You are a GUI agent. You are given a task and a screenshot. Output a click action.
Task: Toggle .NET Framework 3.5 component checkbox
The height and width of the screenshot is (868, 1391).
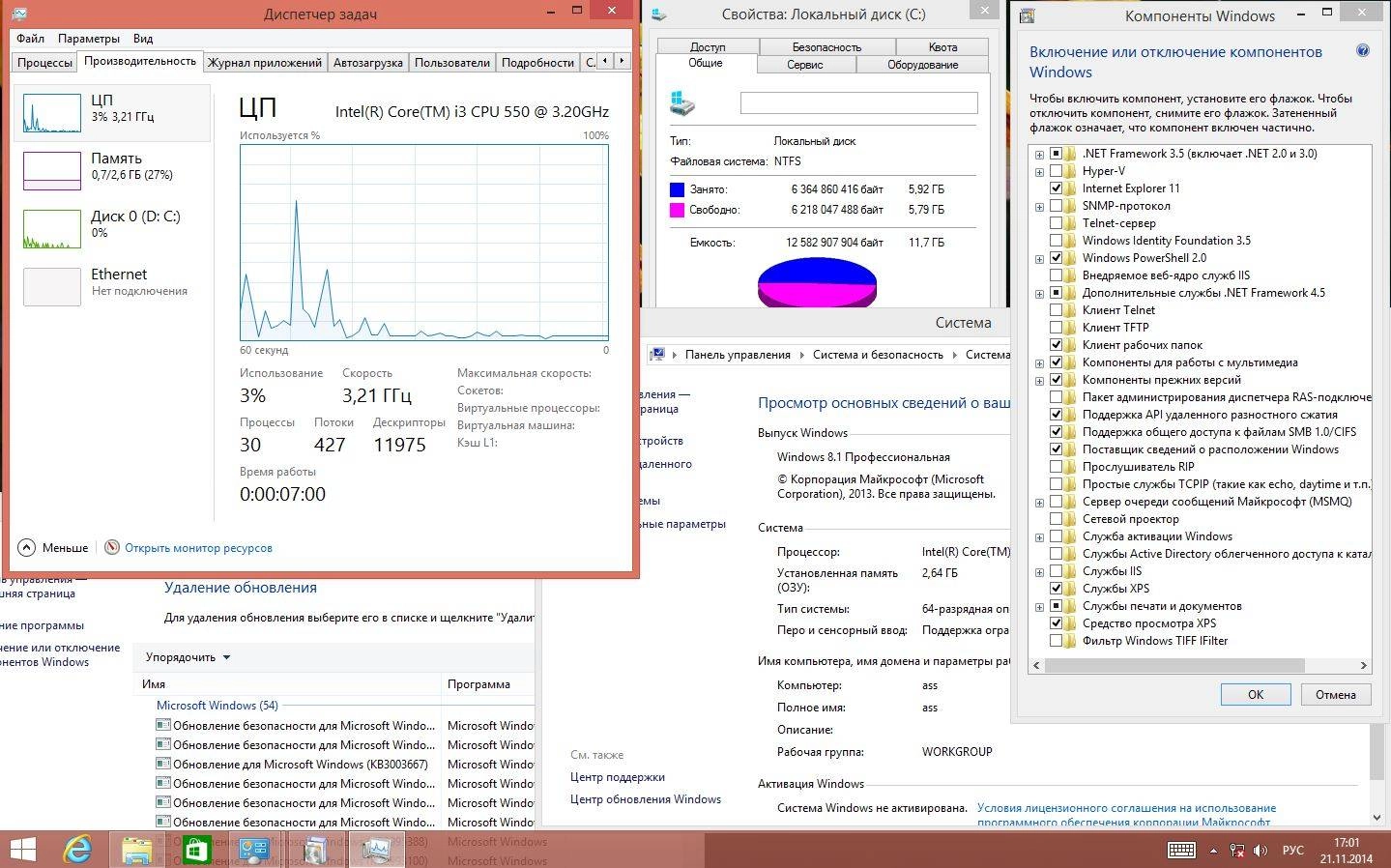1056,154
